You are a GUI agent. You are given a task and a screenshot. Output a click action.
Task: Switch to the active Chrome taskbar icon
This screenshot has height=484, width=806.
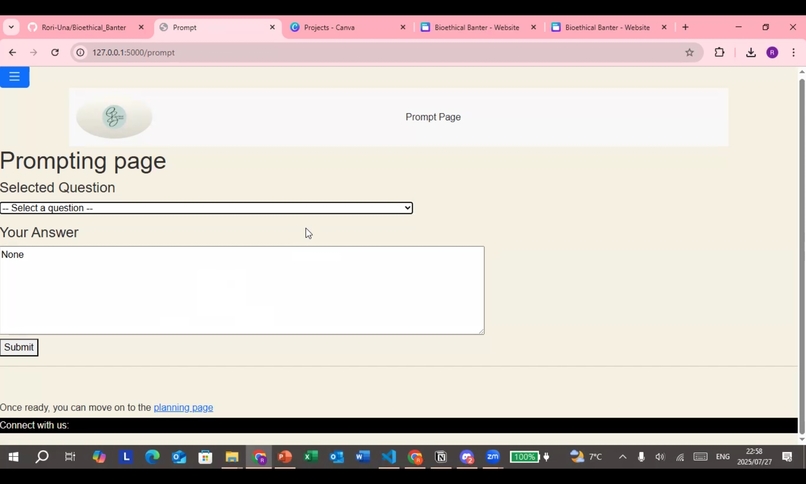pyautogui.click(x=259, y=457)
